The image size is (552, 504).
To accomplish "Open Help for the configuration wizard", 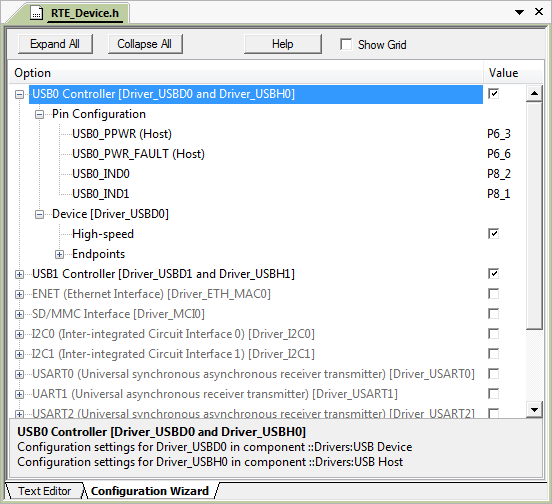I will coord(283,44).
